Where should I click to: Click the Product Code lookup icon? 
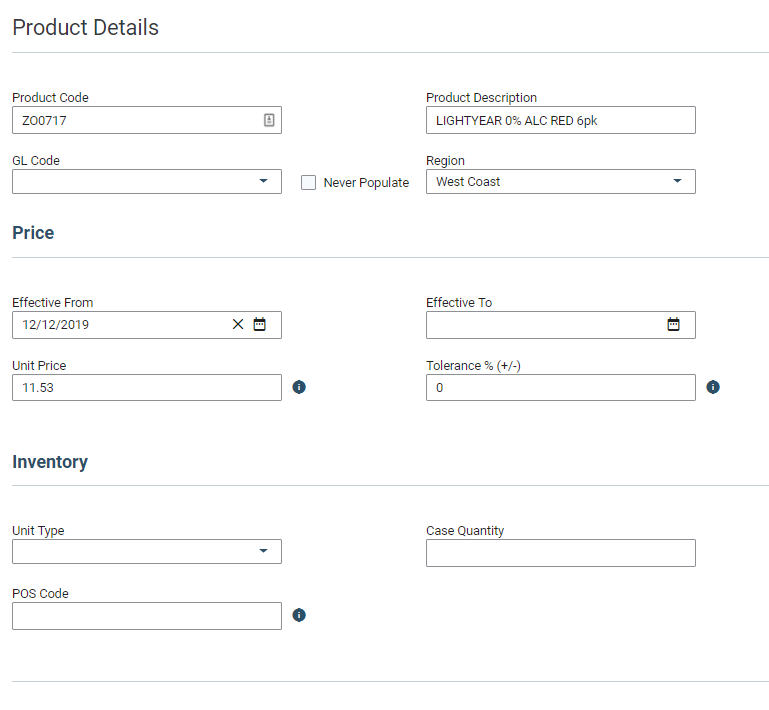click(x=269, y=120)
